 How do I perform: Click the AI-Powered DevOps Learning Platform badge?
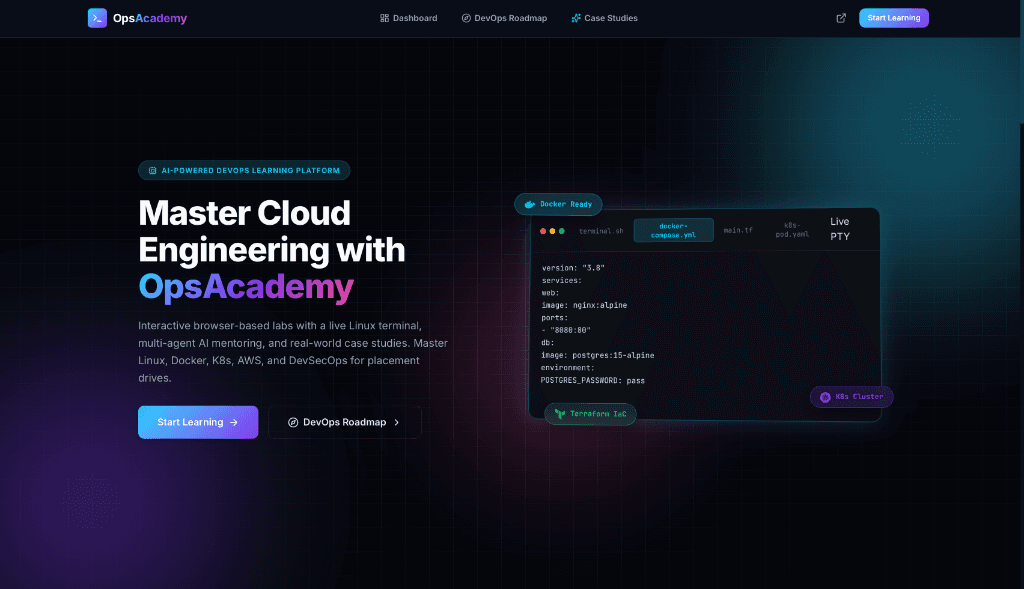tap(244, 170)
